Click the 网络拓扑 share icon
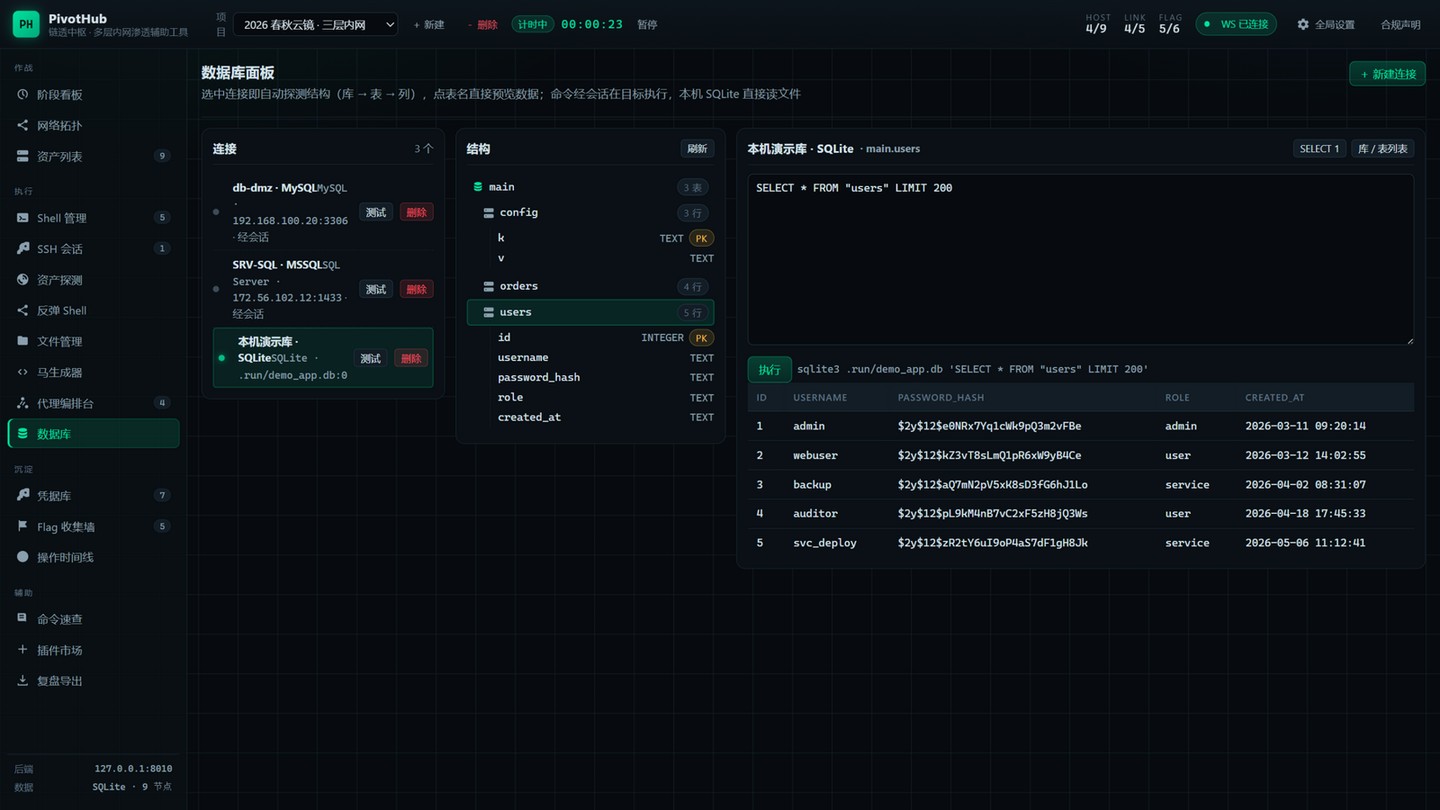The height and width of the screenshot is (810, 1440). 23,126
